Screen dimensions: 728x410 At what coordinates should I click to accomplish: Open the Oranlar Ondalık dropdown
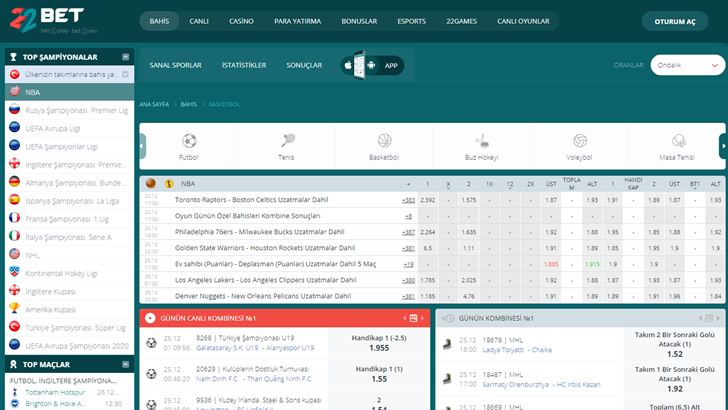point(688,65)
